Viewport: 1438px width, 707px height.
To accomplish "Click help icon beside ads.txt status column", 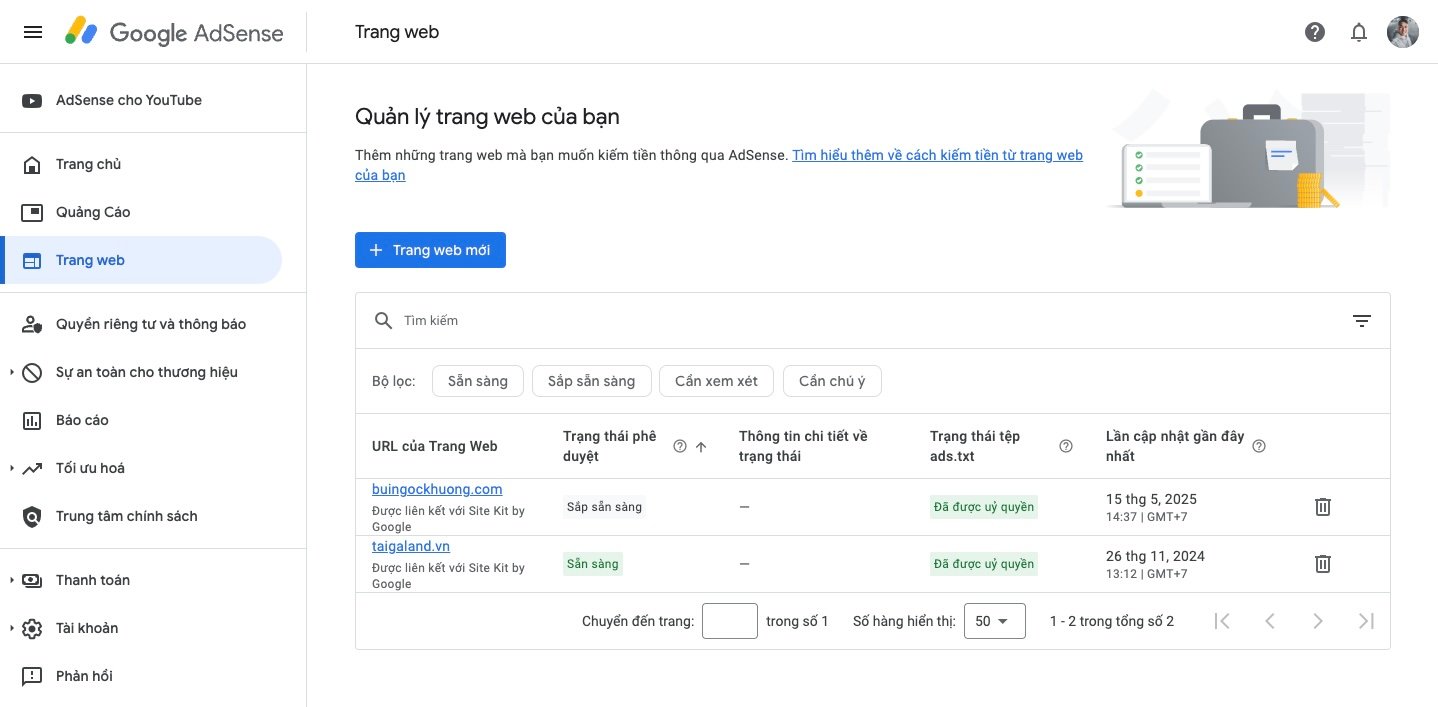I will [x=1065, y=446].
